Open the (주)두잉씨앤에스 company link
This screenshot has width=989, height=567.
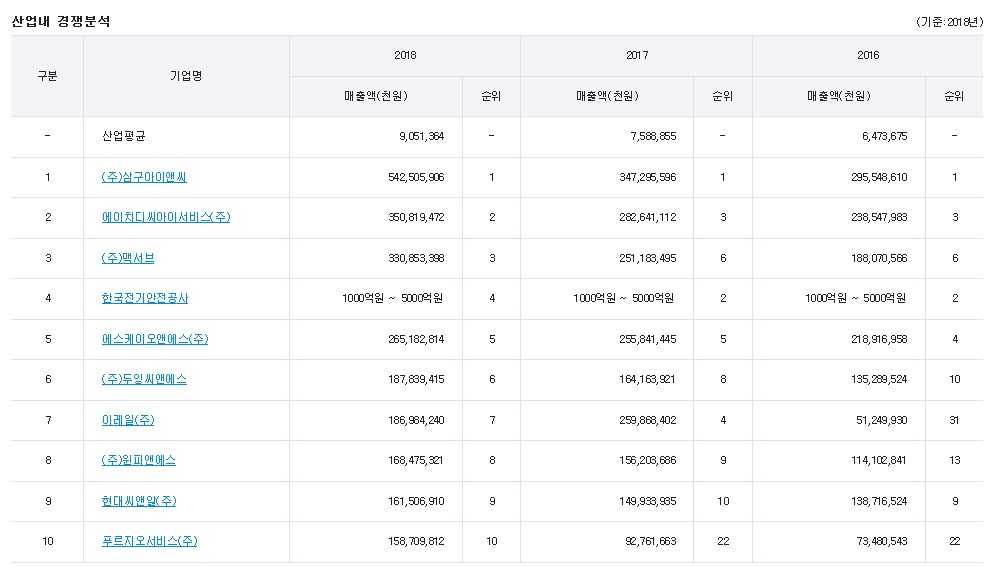pos(144,379)
